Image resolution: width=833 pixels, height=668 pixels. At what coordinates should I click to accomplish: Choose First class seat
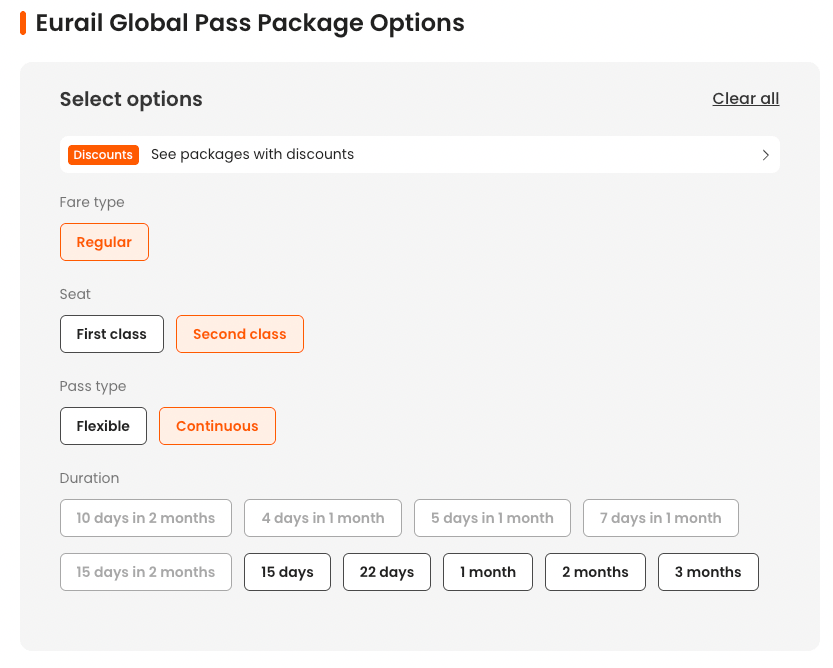point(112,334)
